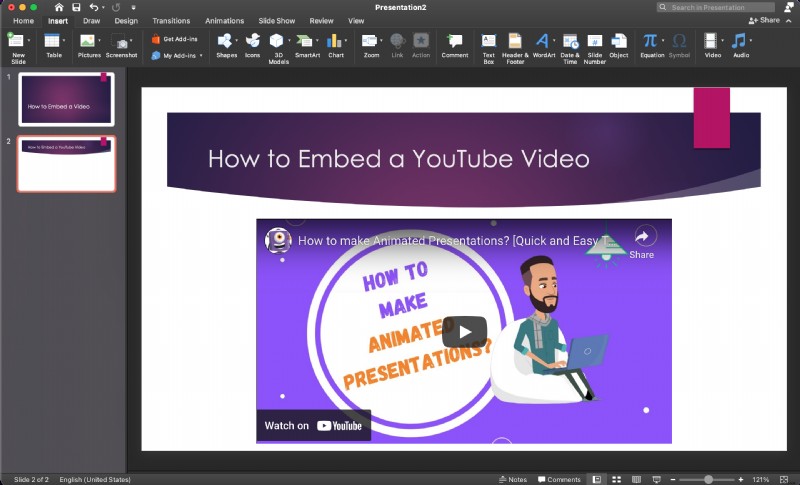Switch to Slide Sorter view
The image size is (800, 485).
click(616, 479)
